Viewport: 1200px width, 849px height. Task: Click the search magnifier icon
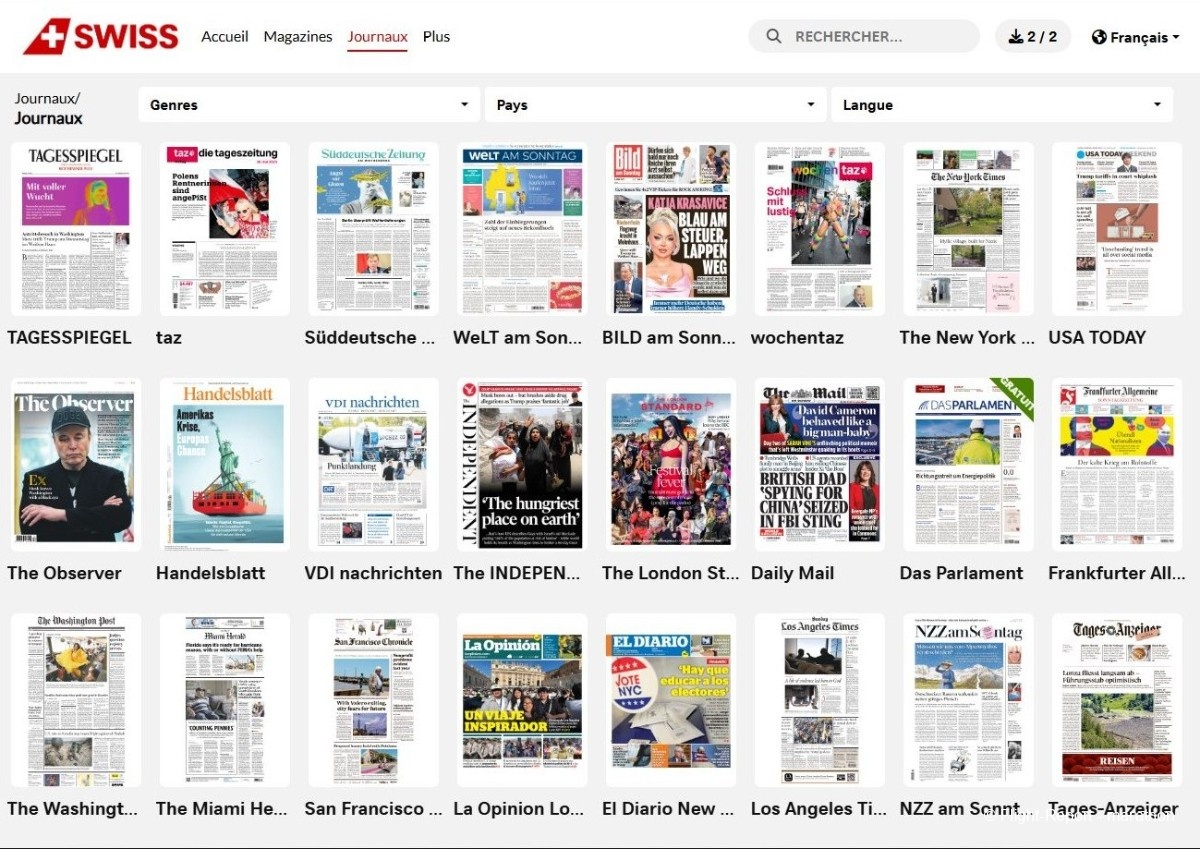[774, 37]
